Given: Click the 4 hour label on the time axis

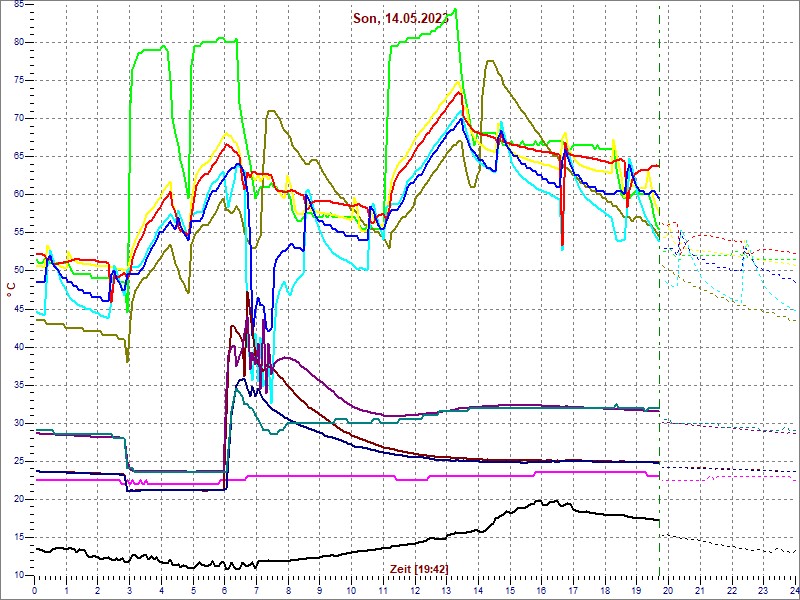Looking at the screenshot, I should tap(161, 590).
